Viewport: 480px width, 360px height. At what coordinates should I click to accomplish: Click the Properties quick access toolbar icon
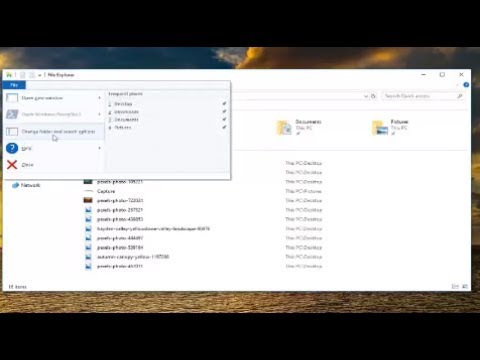tap(23, 75)
